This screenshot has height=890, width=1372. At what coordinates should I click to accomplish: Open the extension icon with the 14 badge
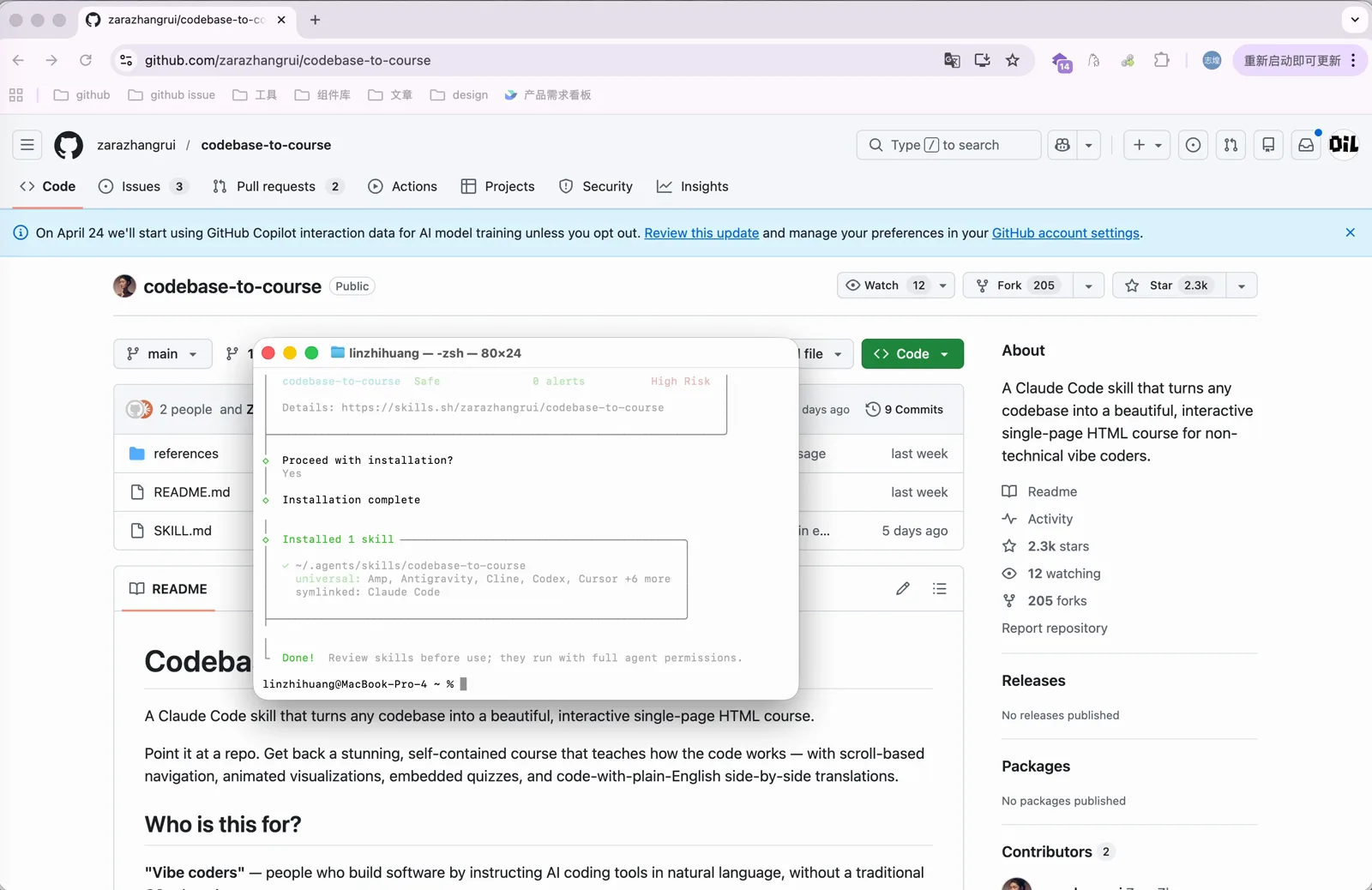[1062, 62]
